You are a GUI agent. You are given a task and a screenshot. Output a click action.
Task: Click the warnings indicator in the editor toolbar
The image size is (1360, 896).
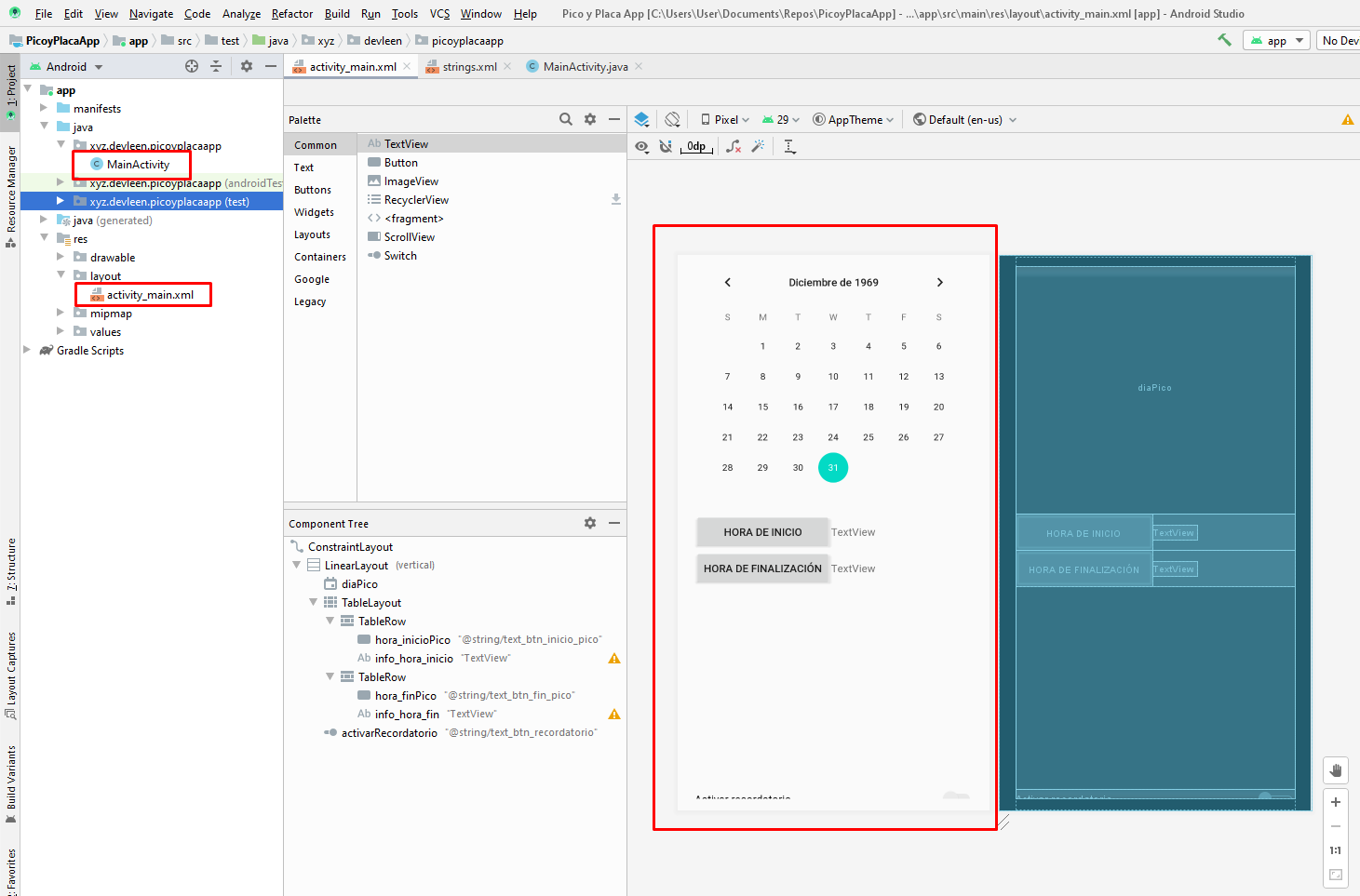pyautogui.click(x=1348, y=119)
